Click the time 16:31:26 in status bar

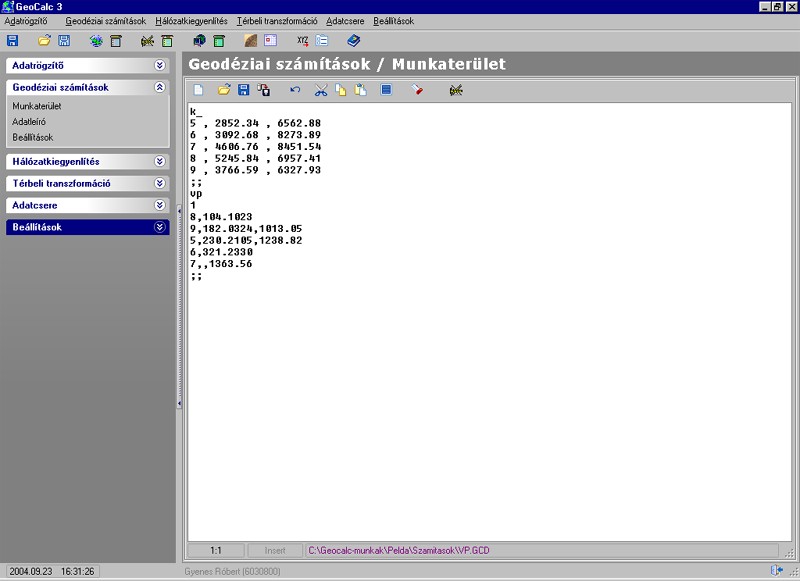(78, 571)
